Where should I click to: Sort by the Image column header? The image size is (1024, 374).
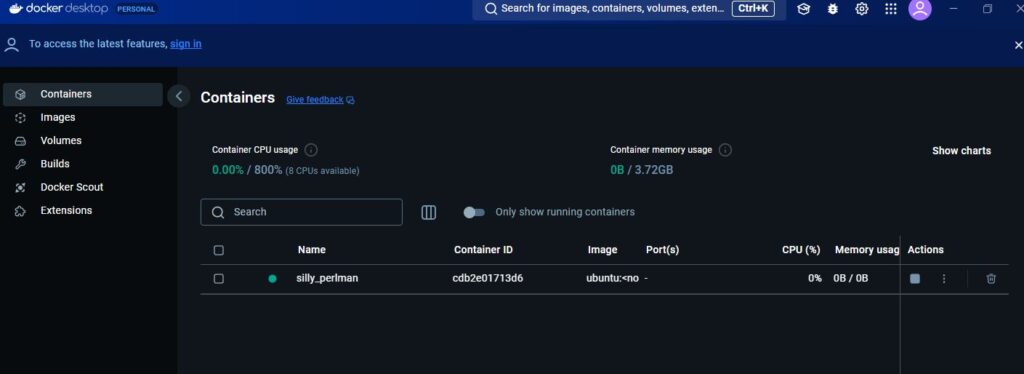tap(602, 250)
